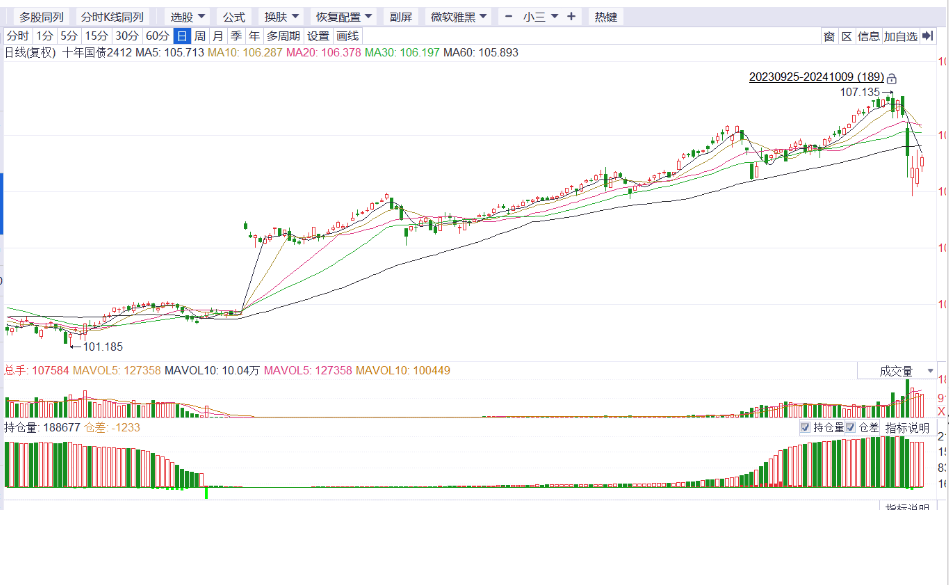Click the 加自选 button
949x585 pixels.
pos(900,36)
